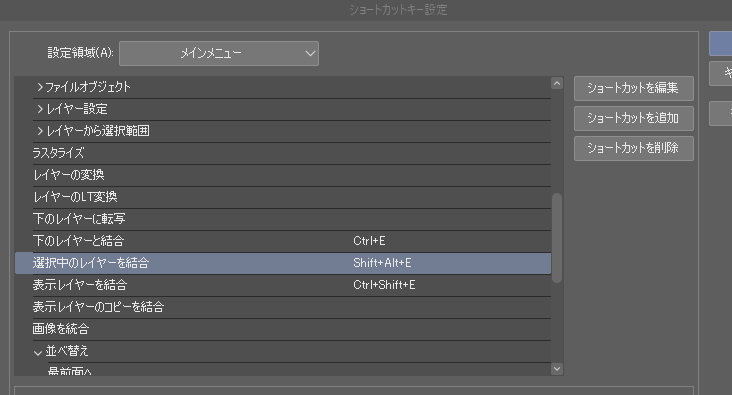Expand the ファイルオブジェクト tree item
This screenshot has height=395, width=732.
40,87
